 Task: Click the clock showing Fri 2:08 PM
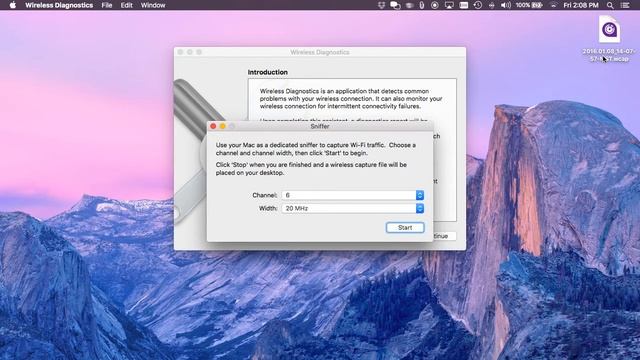pos(581,5)
